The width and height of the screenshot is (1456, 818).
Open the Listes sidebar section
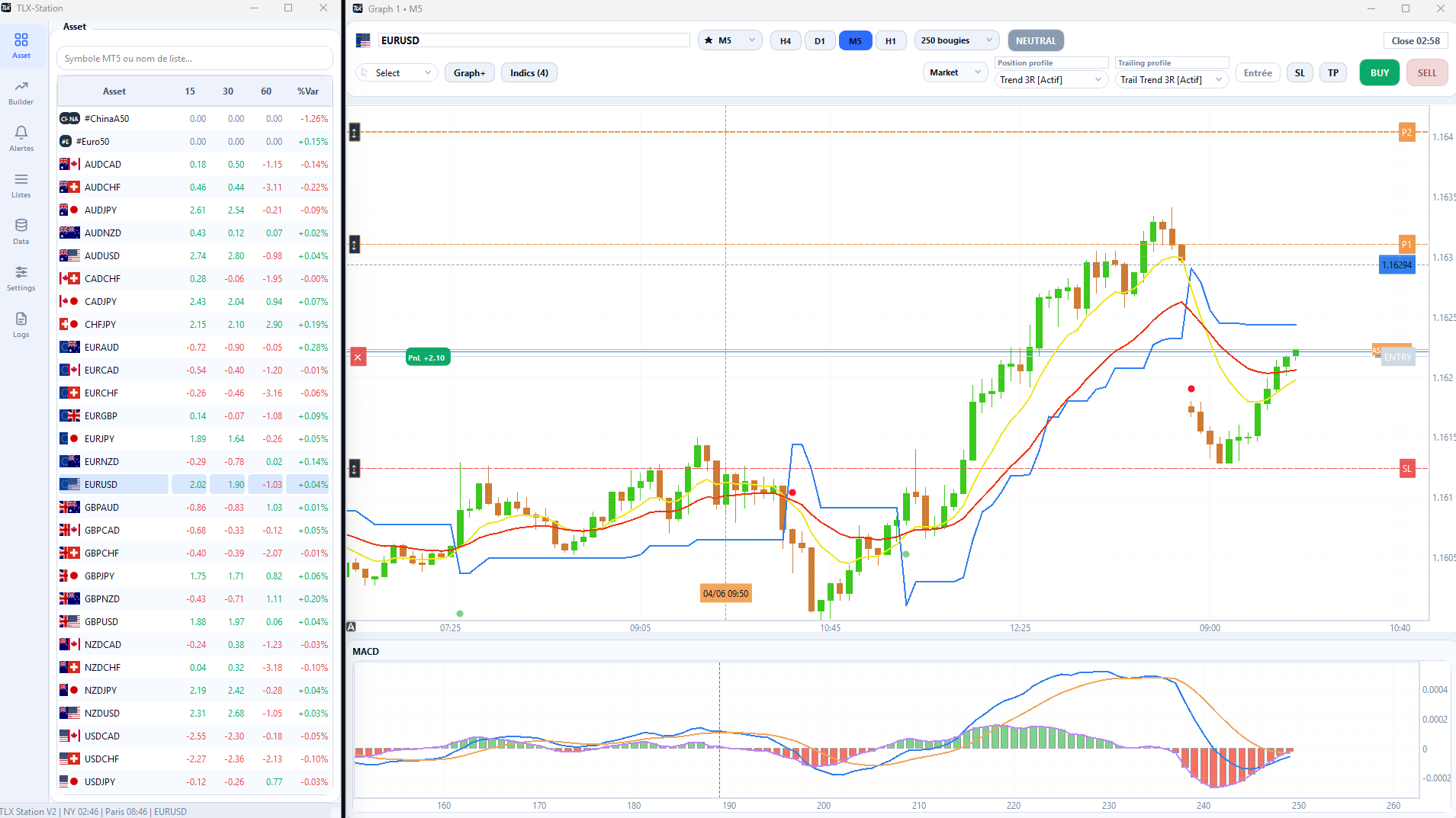21,185
